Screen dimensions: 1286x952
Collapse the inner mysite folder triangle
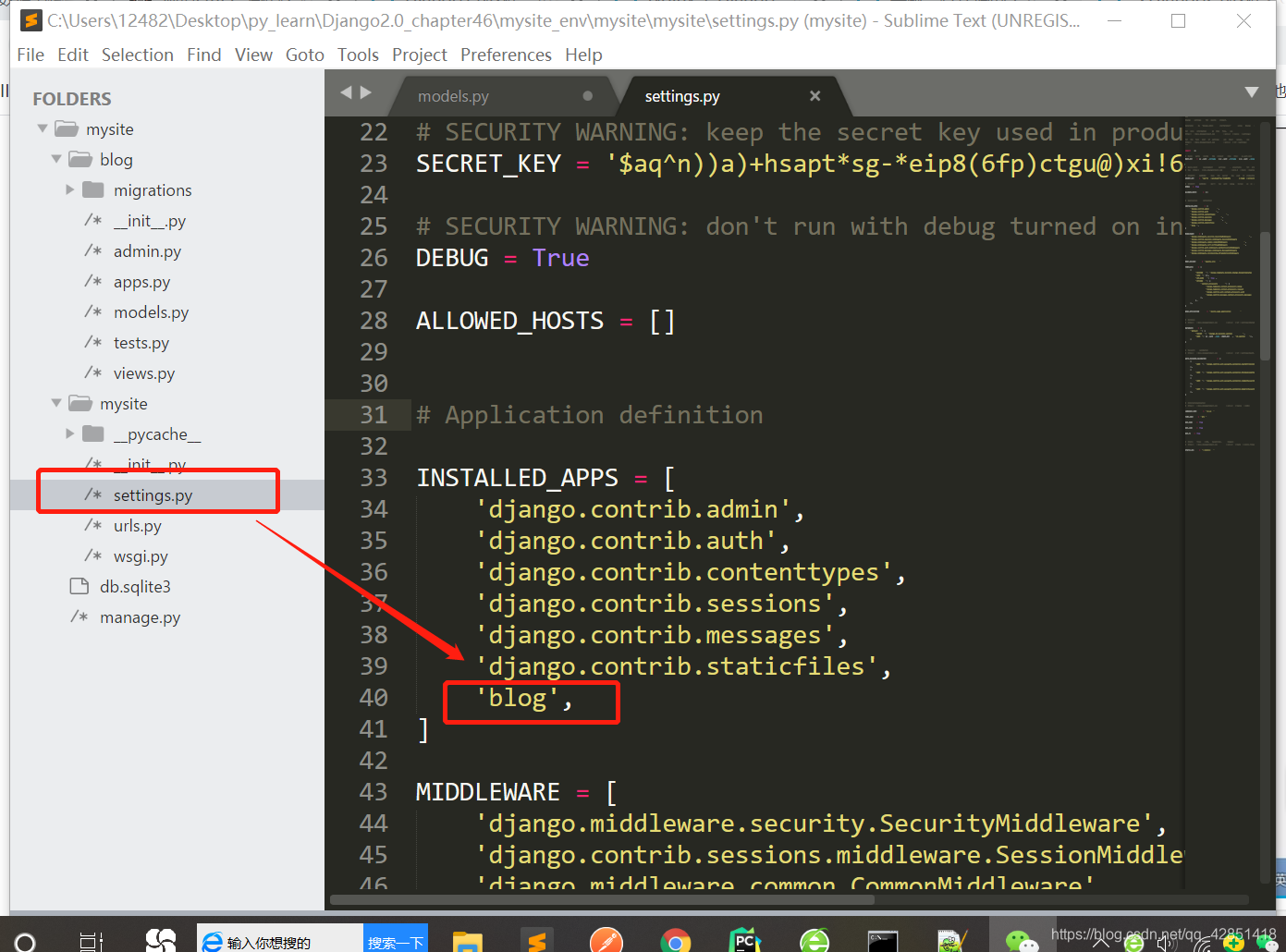tap(56, 403)
